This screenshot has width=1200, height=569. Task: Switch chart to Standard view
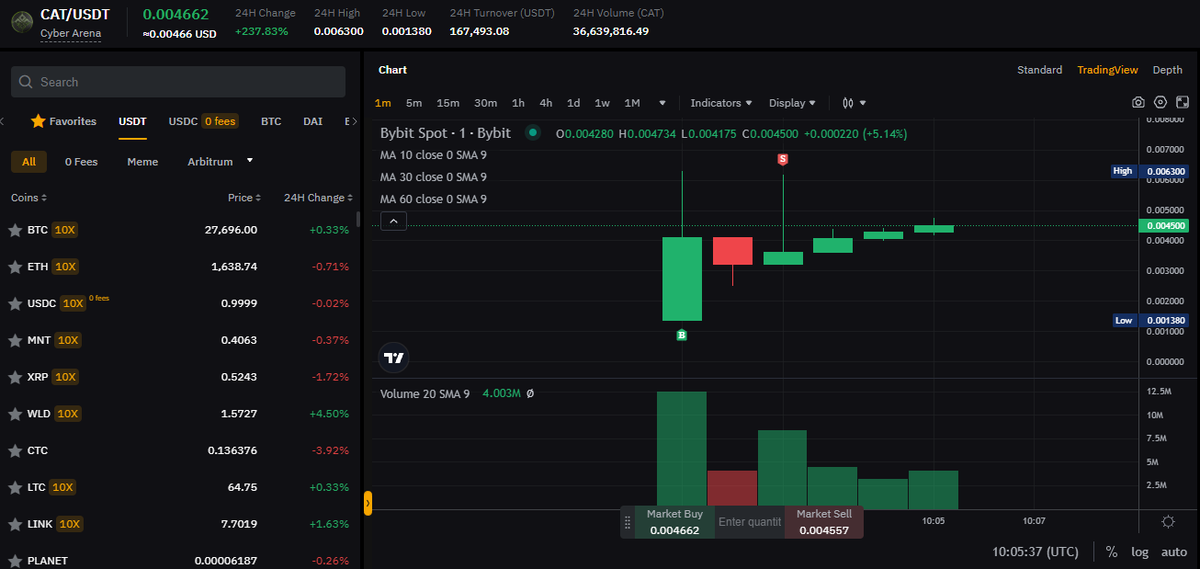coord(1039,70)
